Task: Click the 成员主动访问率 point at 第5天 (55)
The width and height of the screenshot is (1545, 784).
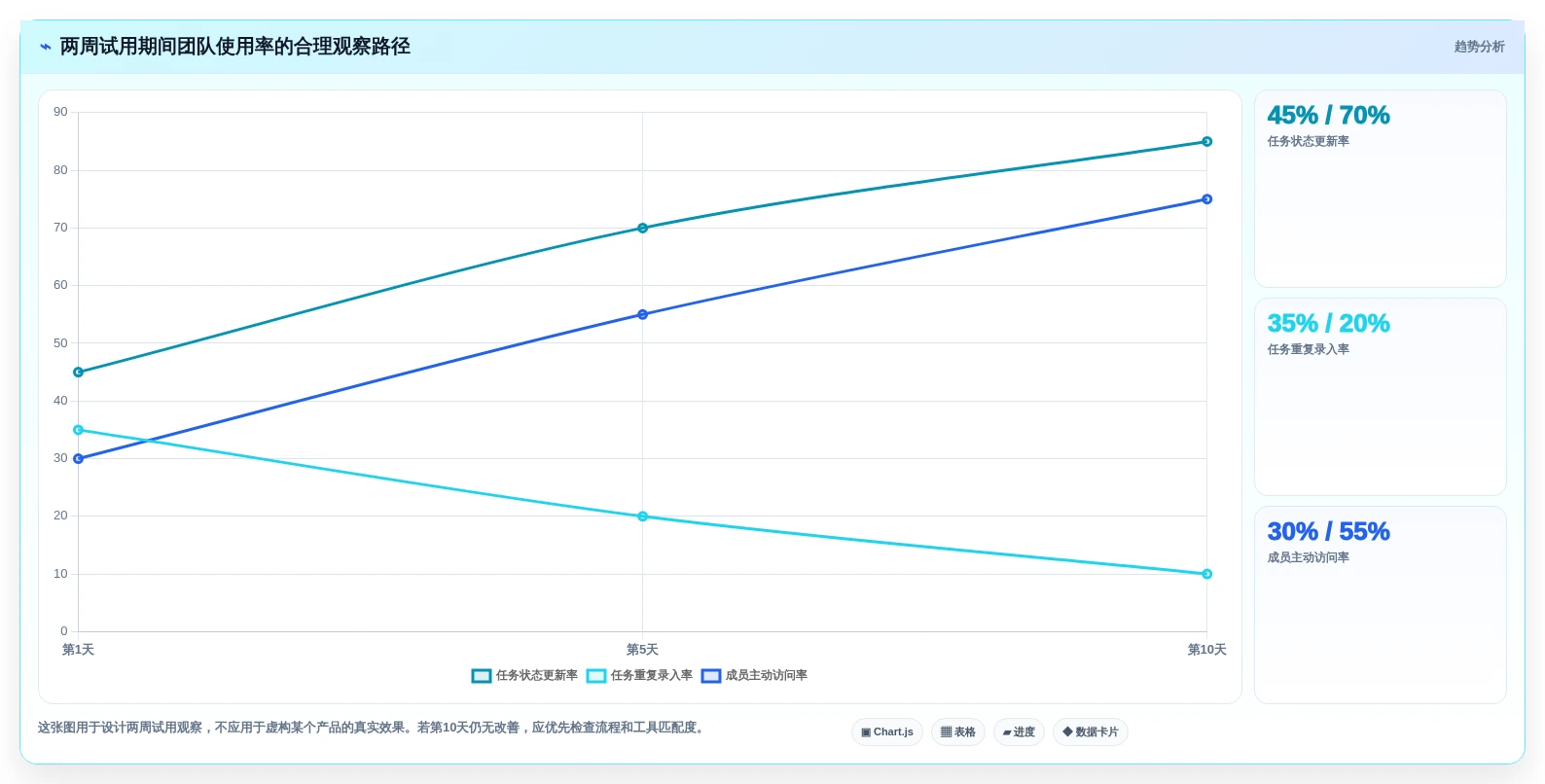Action: [x=642, y=315]
